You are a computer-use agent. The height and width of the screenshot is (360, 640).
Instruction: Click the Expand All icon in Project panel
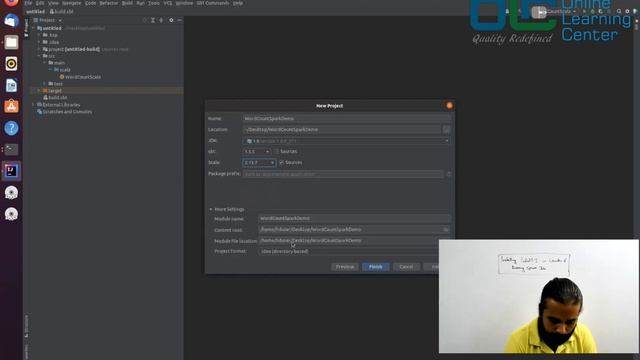(153, 20)
